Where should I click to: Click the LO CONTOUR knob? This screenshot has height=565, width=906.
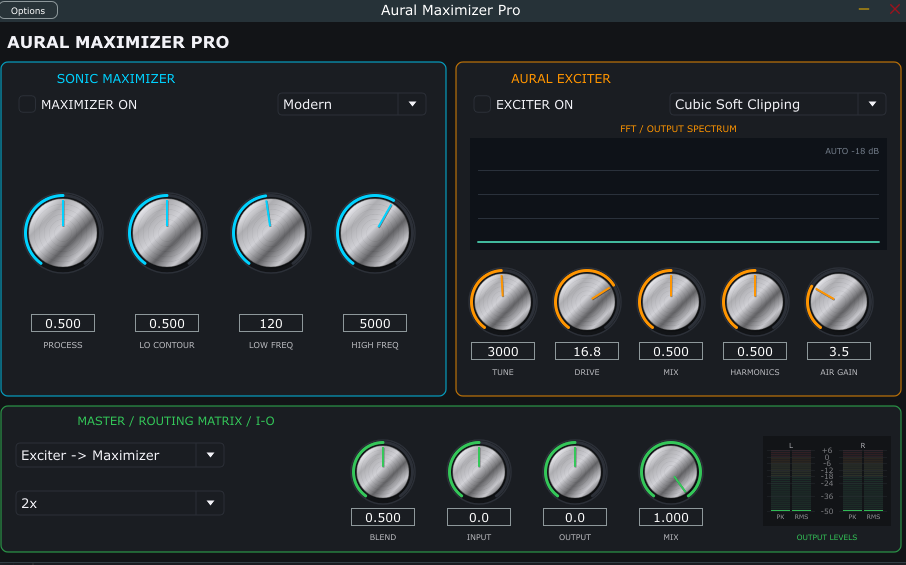point(167,233)
